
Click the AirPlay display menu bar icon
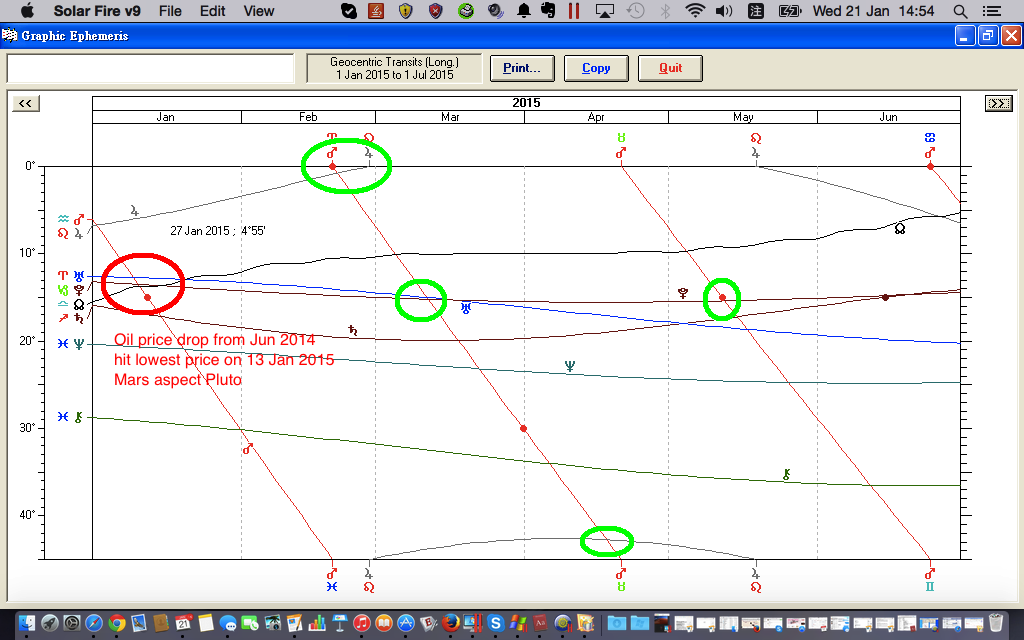[x=604, y=10]
